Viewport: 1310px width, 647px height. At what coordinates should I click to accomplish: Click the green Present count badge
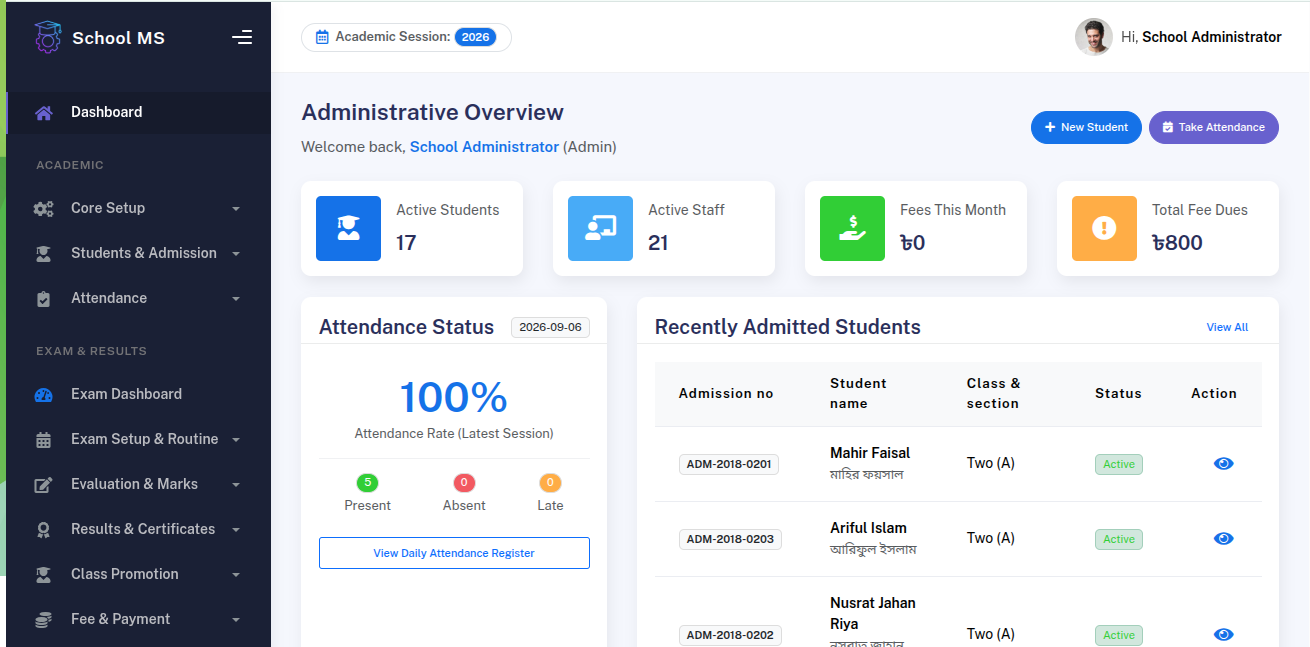coord(368,483)
